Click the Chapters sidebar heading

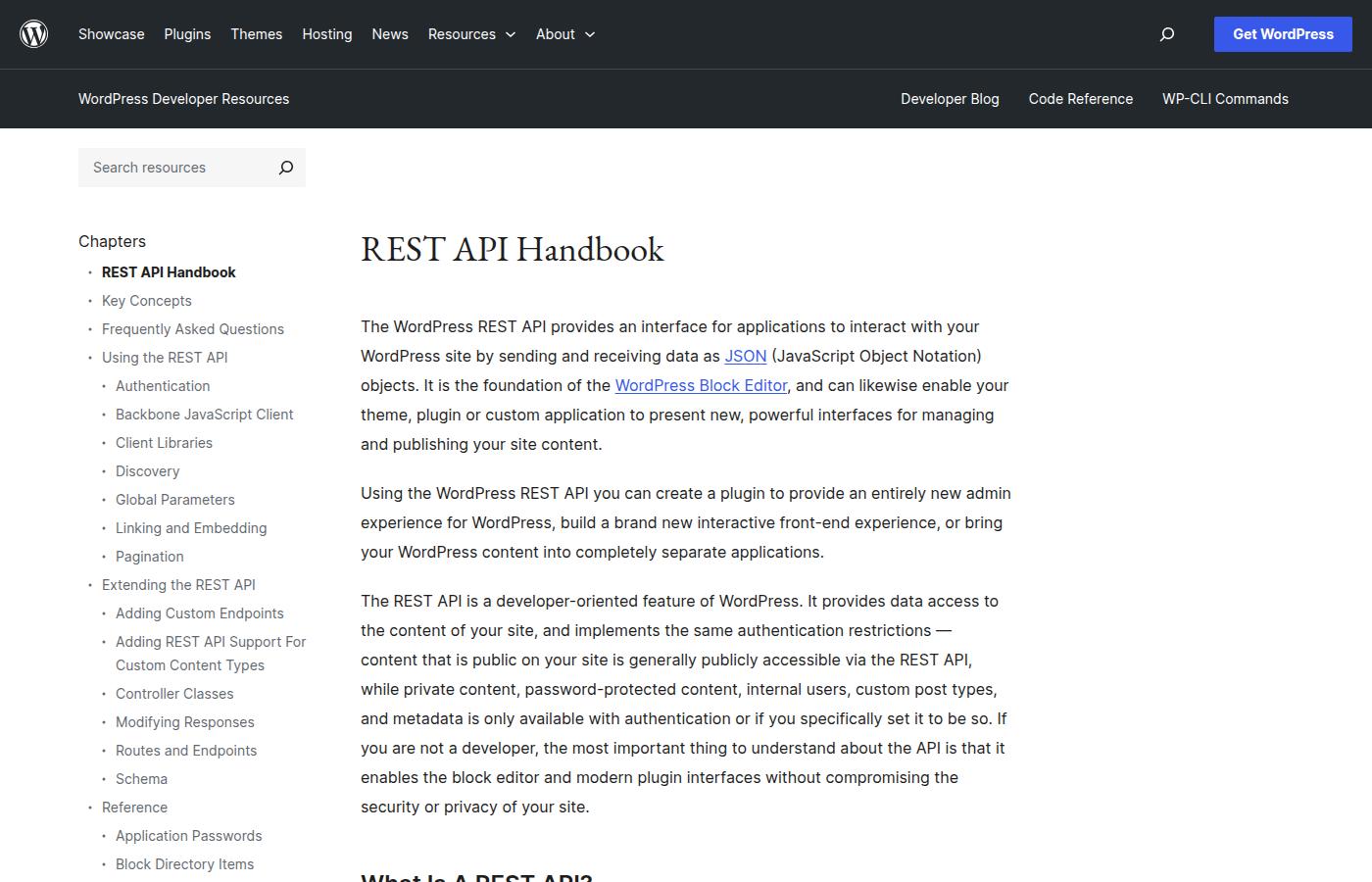tap(112, 241)
